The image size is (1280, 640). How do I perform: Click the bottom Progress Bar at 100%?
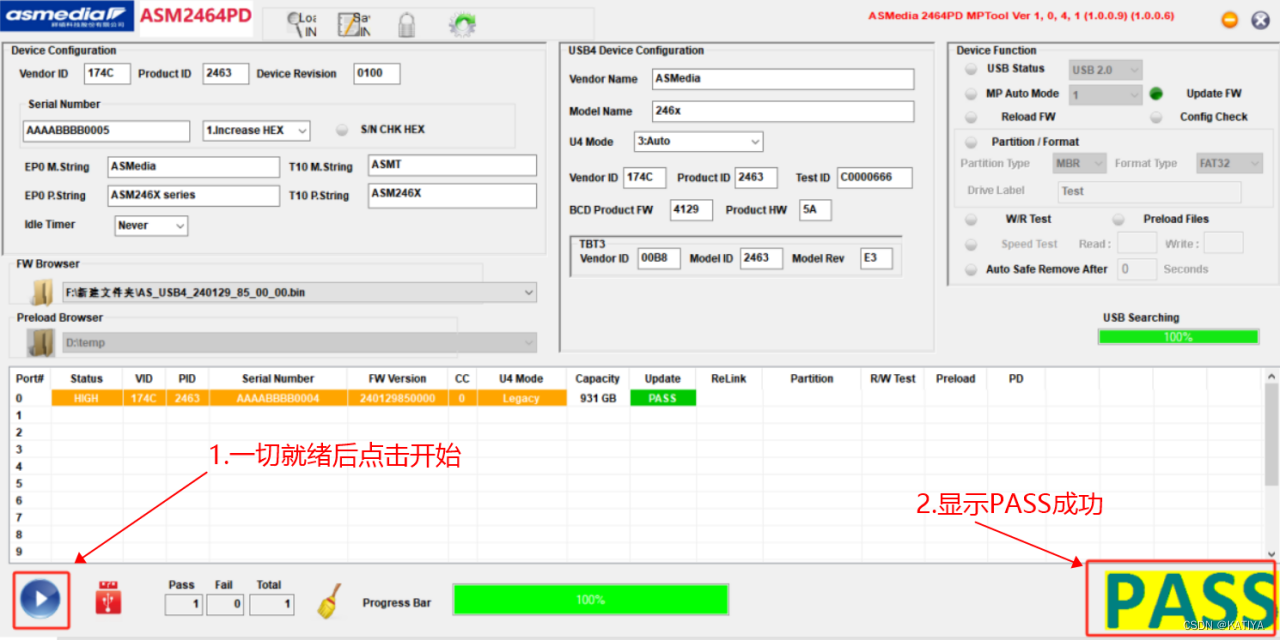pyautogui.click(x=590, y=600)
